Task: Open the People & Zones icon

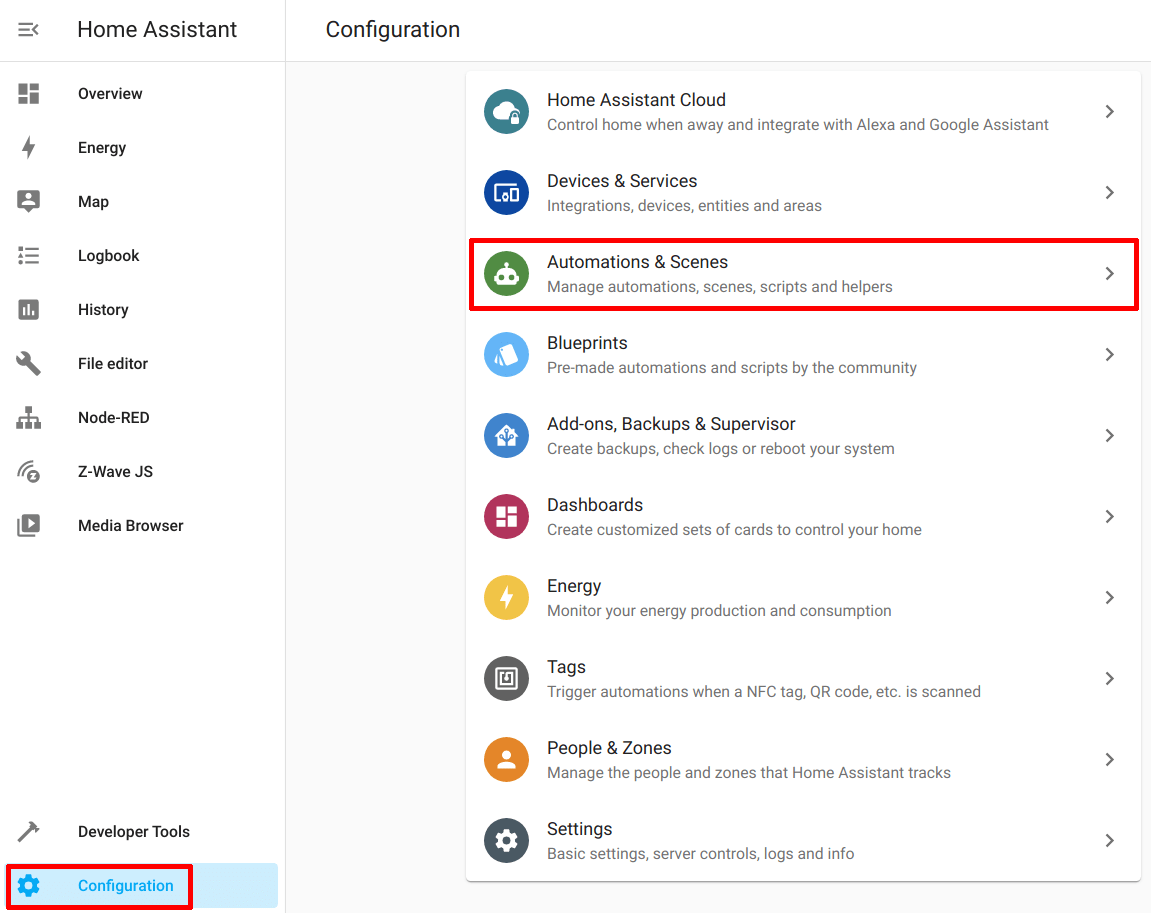Action: [506, 759]
